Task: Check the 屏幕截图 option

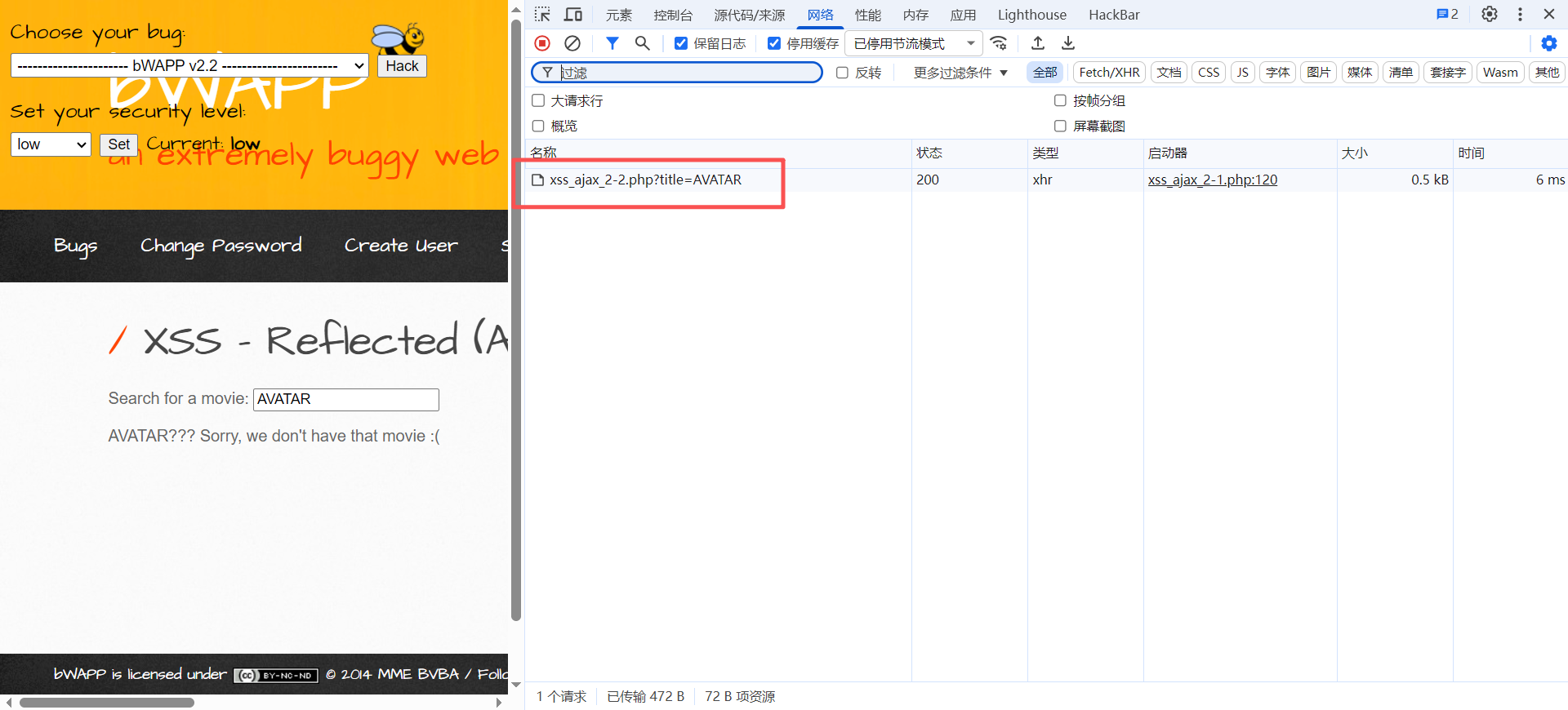Action: pyautogui.click(x=1060, y=126)
